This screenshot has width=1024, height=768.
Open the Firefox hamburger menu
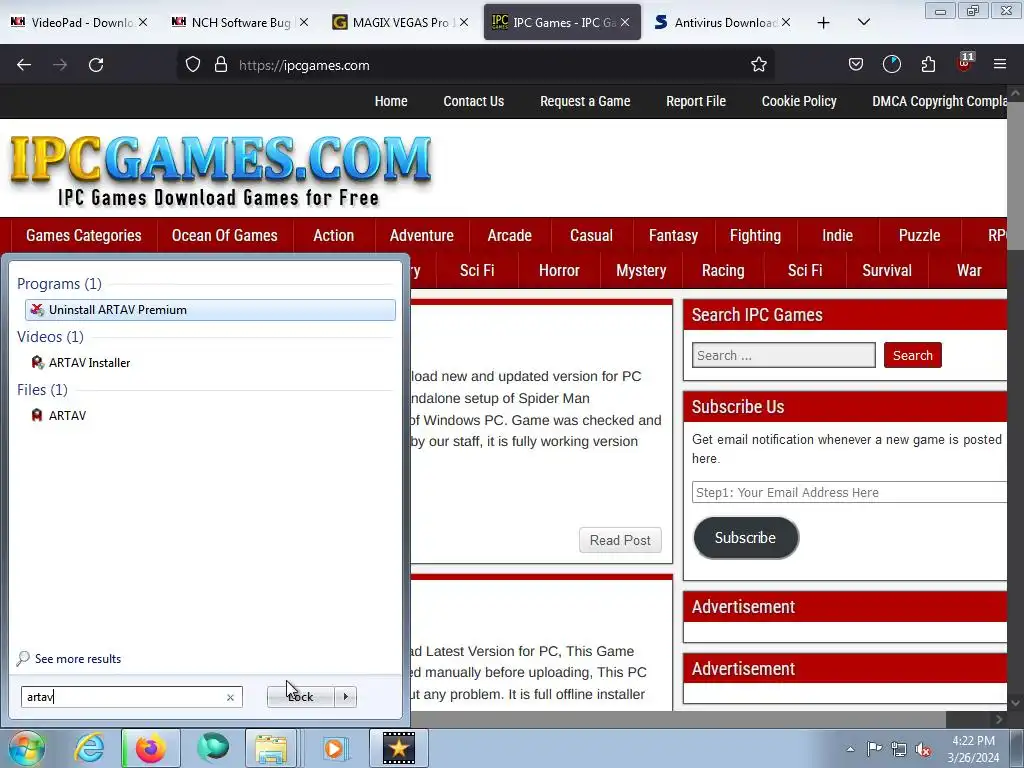click(x=1000, y=65)
